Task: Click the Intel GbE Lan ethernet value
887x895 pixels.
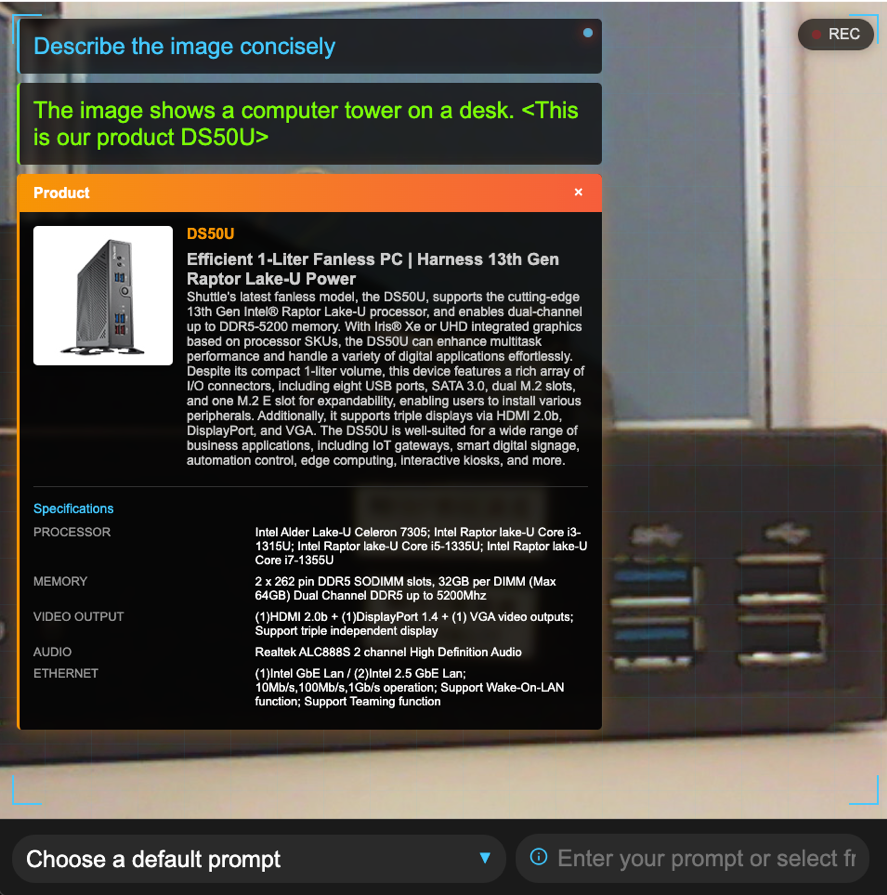Action: [x=409, y=688]
